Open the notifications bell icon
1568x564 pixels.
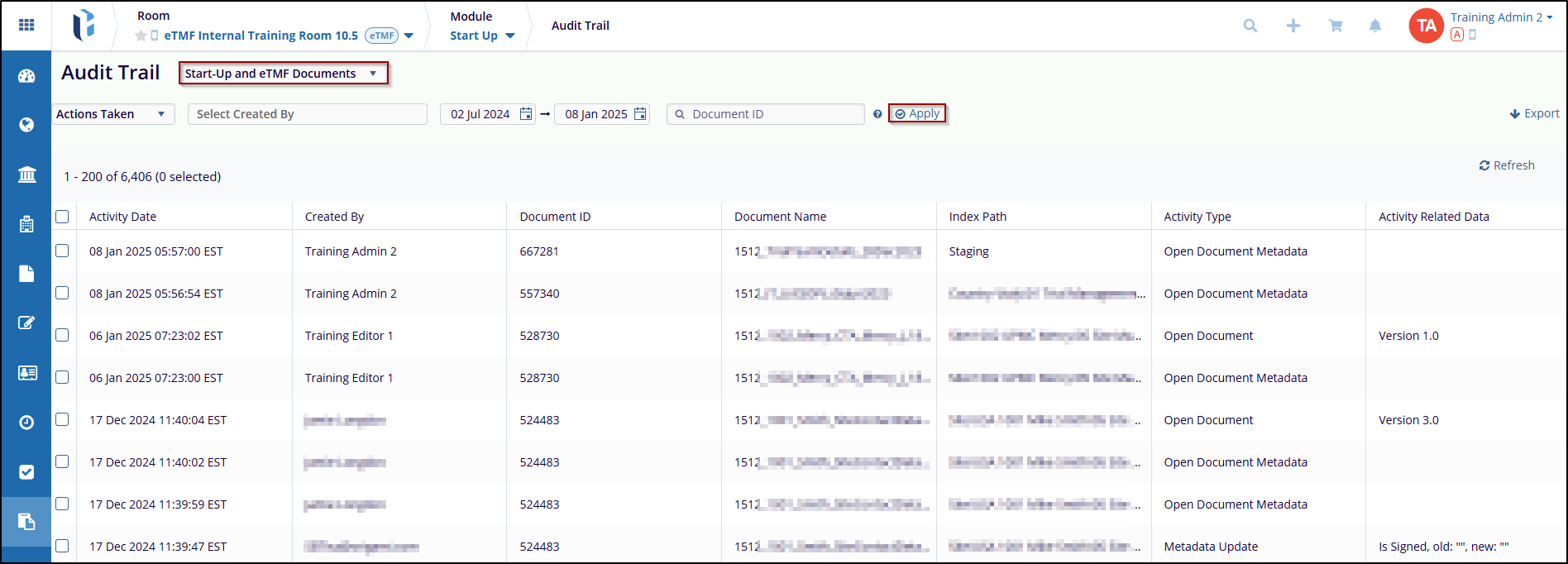[x=1374, y=26]
